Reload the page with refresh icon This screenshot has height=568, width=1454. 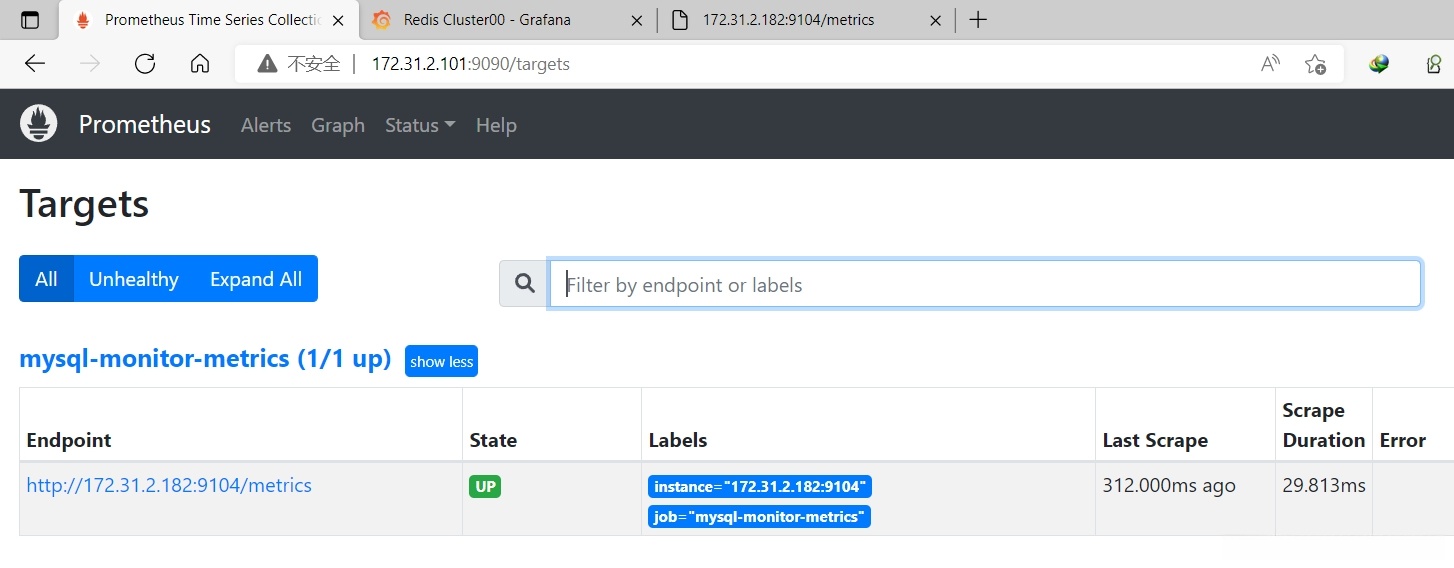145,64
